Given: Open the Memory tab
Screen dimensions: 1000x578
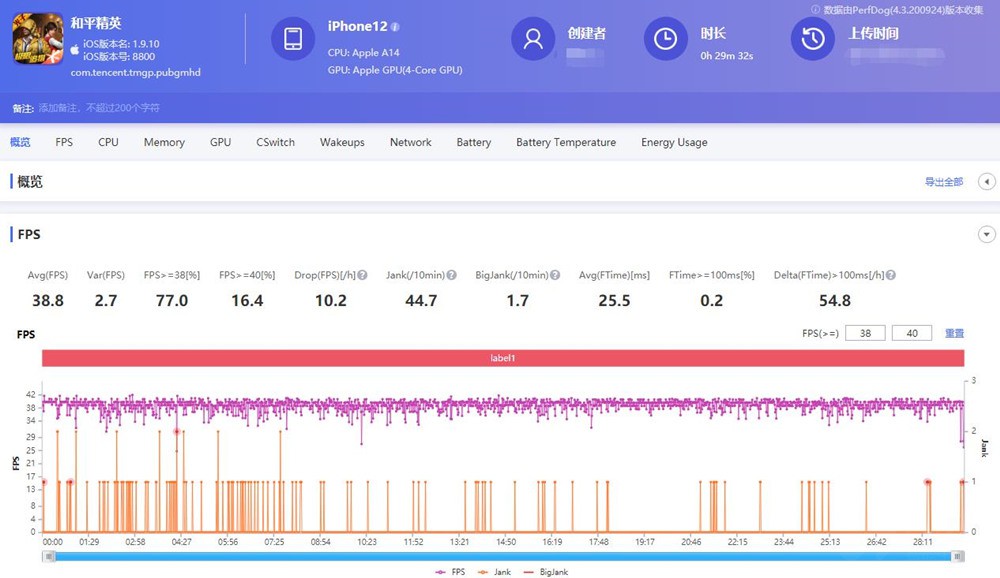Looking at the screenshot, I should coord(164,142).
